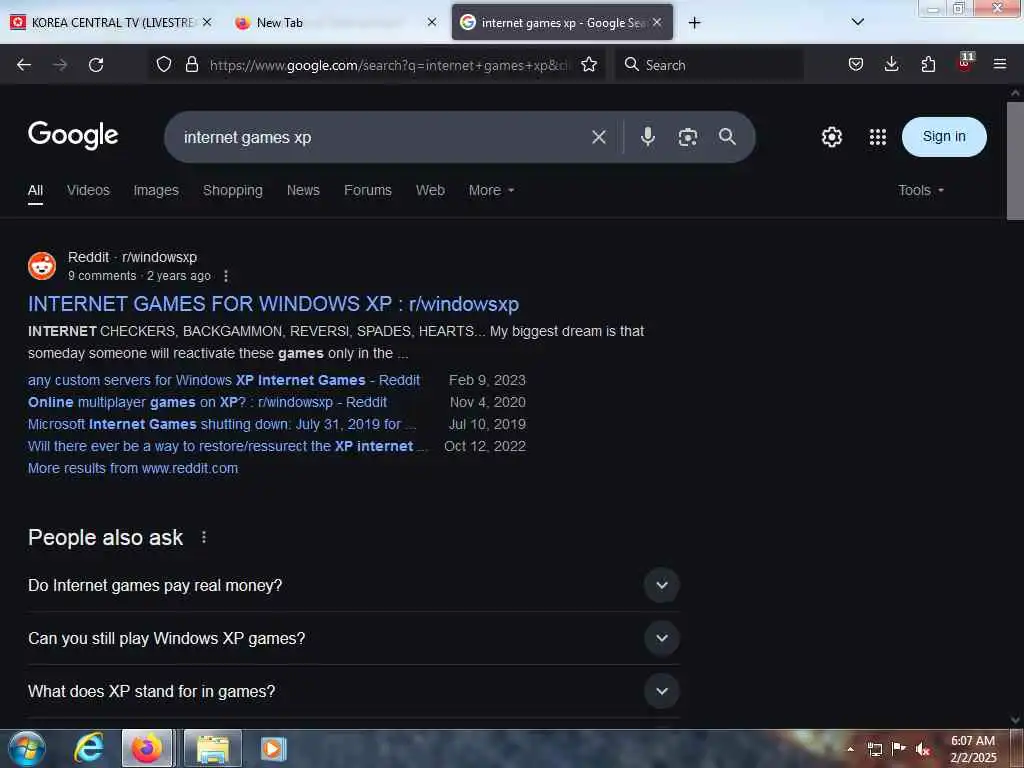Close the internet games xp tab
Viewport: 1024px width, 768px height.
click(x=657, y=22)
